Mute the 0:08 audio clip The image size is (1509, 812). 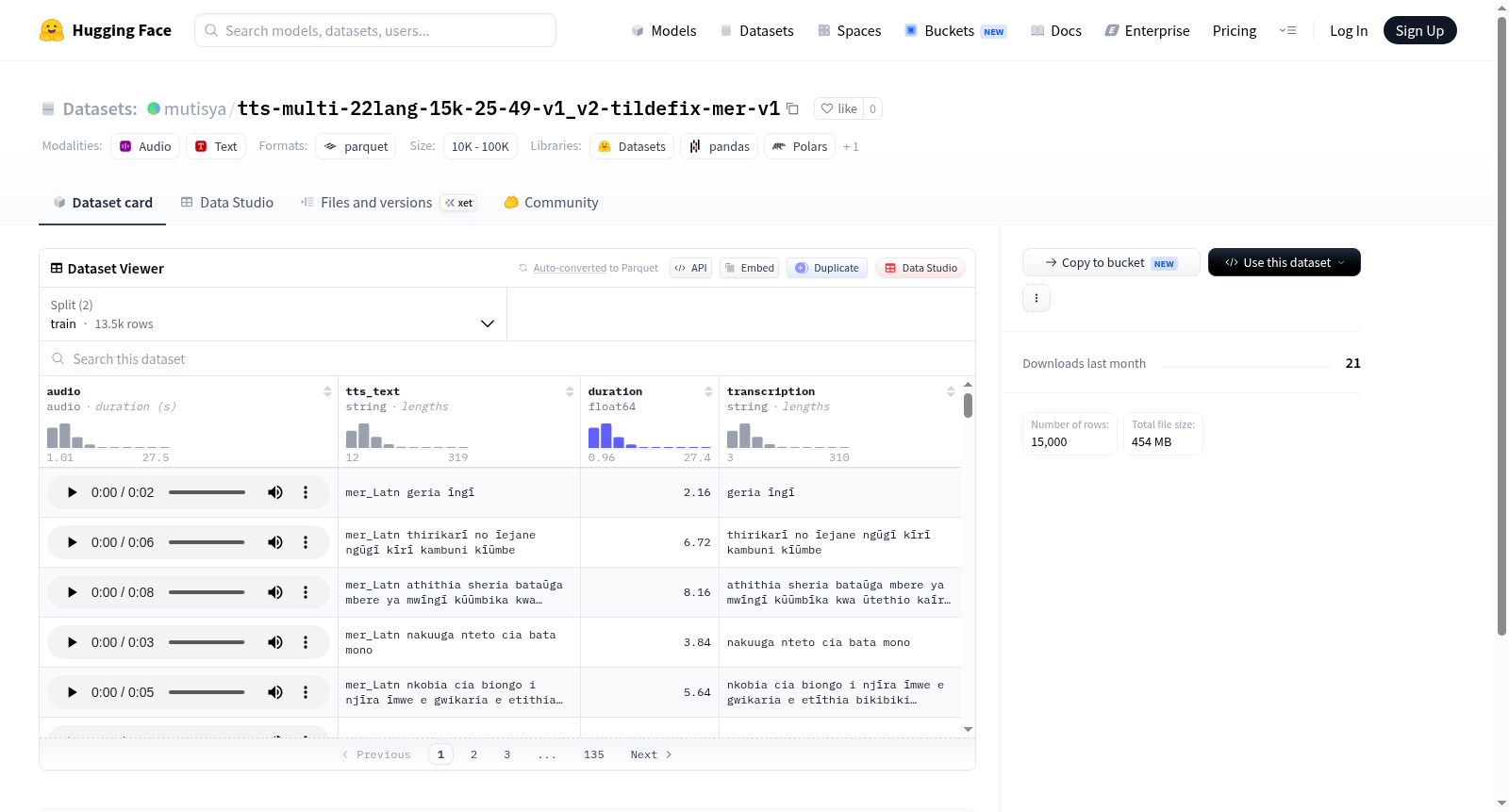(275, 592)
